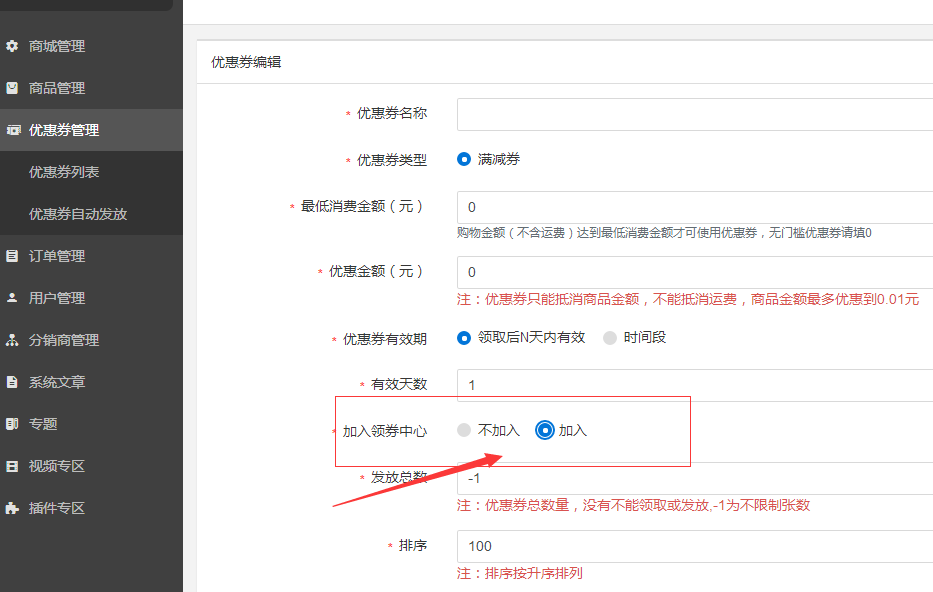
Task: Select 不加入 for coupon center
Action: 464,430
